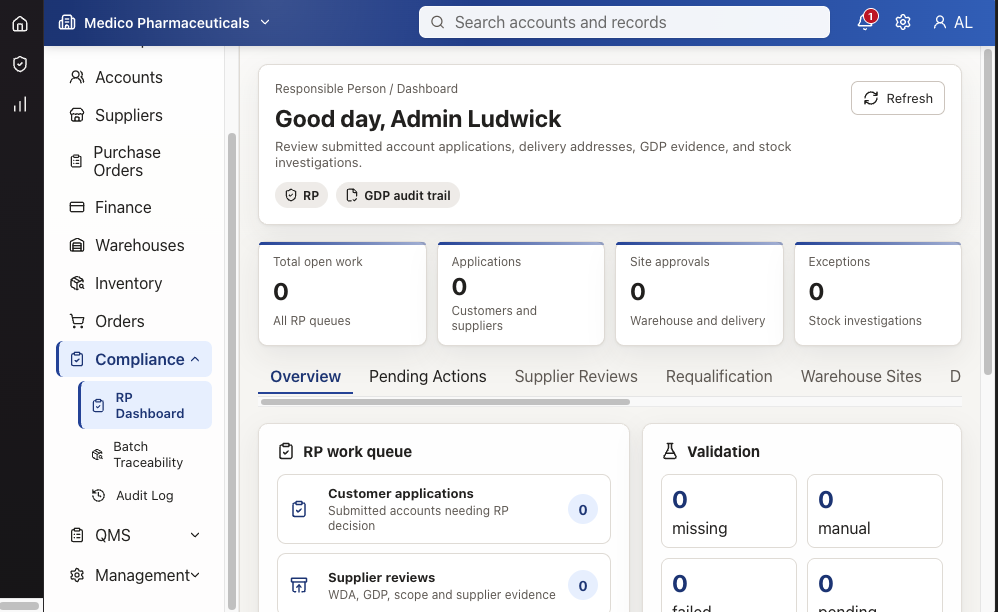
Task: Open the Supplier reviews queue card
Action: coord(444,583)
